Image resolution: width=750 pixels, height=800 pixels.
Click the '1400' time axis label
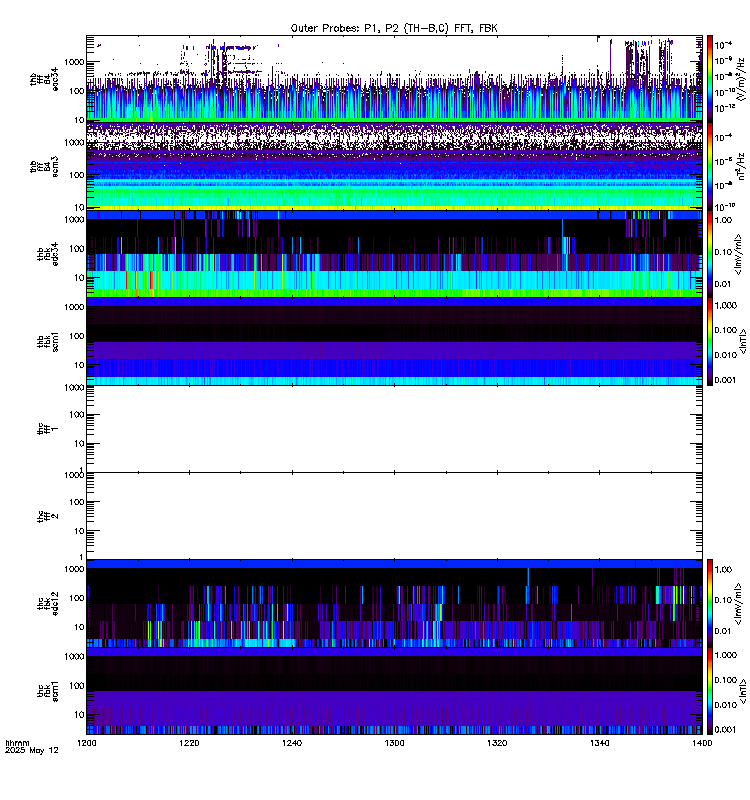(x=702, y=743)
